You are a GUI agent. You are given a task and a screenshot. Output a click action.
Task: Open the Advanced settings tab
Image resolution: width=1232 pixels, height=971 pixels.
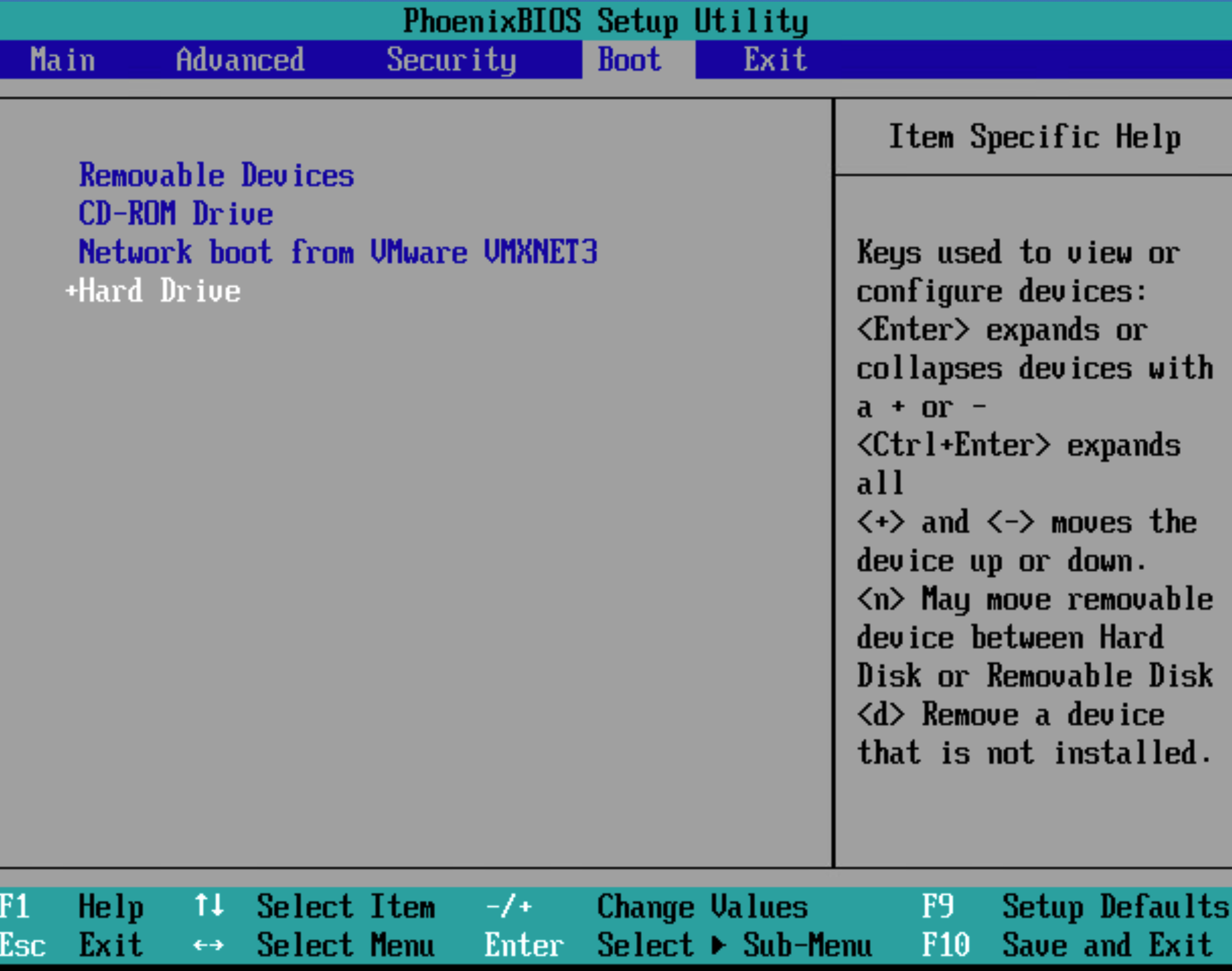[x=240, y=59]
